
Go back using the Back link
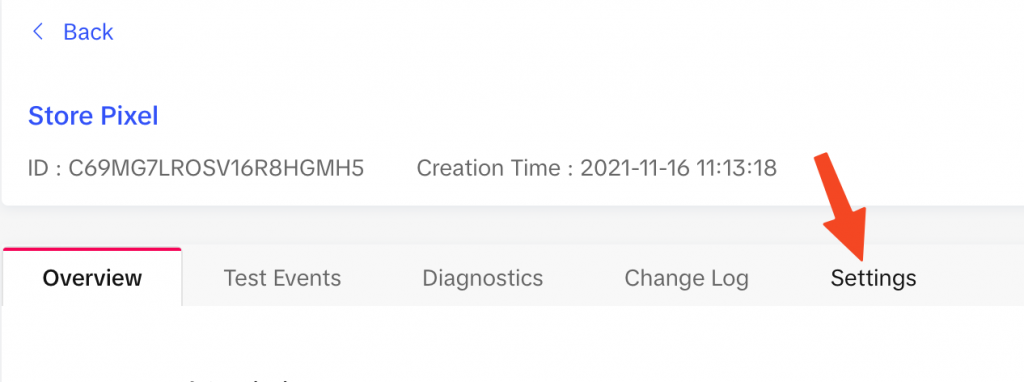click(88, 31)
